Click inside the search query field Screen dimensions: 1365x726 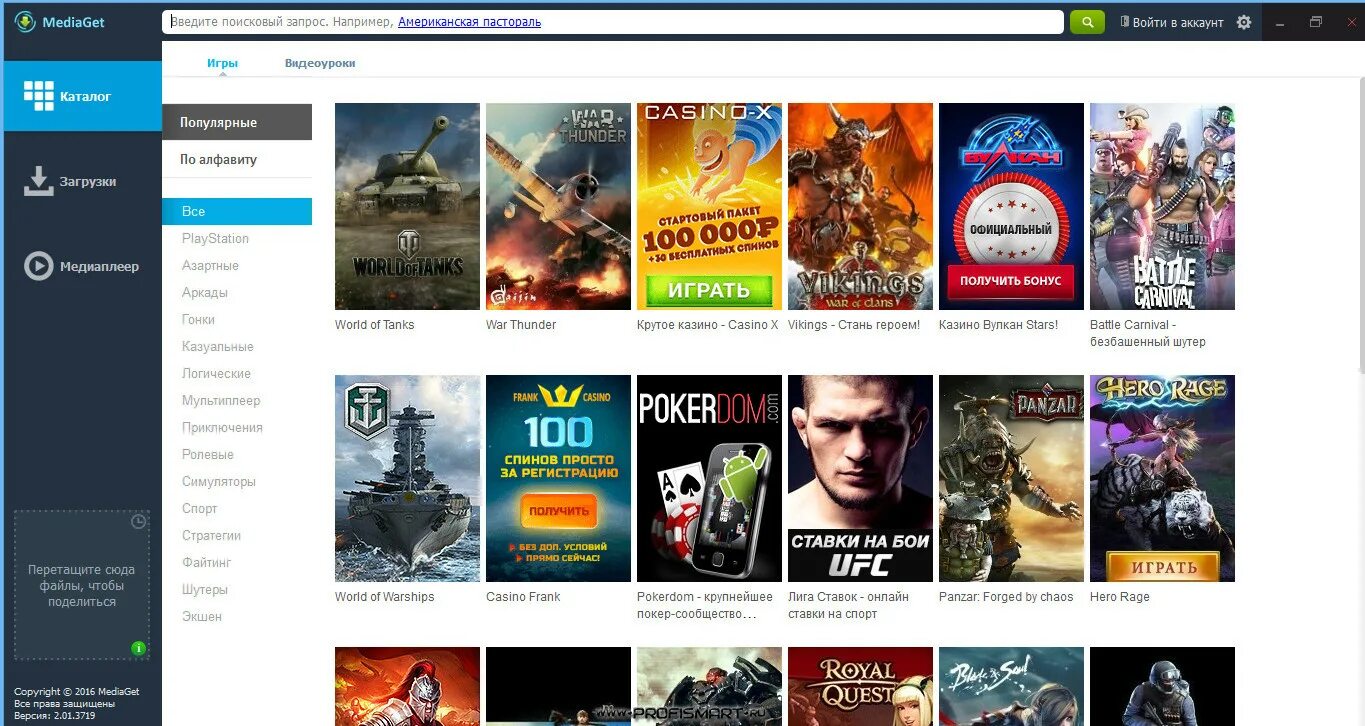click(x=613, y=22)
